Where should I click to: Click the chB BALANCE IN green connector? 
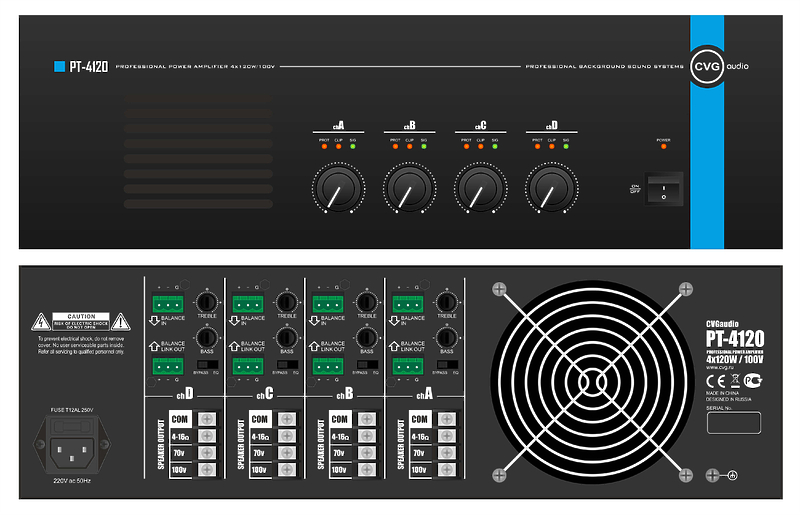pos(327,302)
